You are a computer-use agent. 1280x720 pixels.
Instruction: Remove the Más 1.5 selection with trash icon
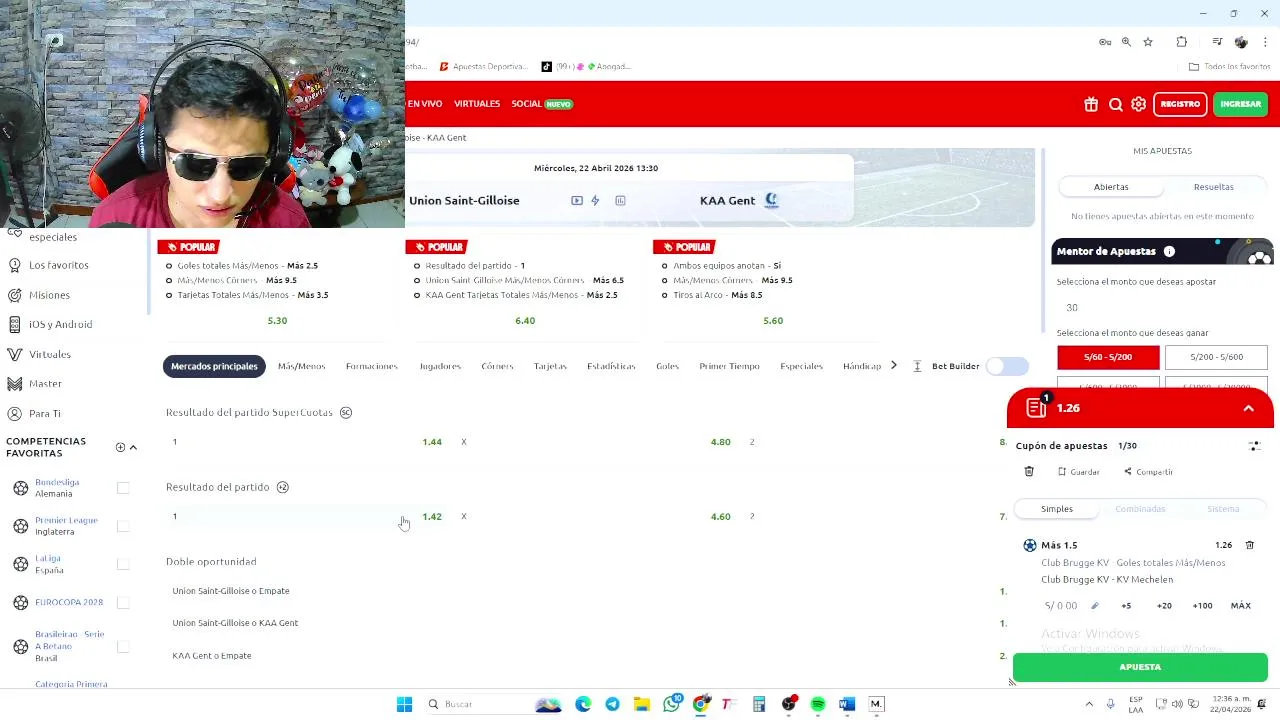[x=1249, y=545]
